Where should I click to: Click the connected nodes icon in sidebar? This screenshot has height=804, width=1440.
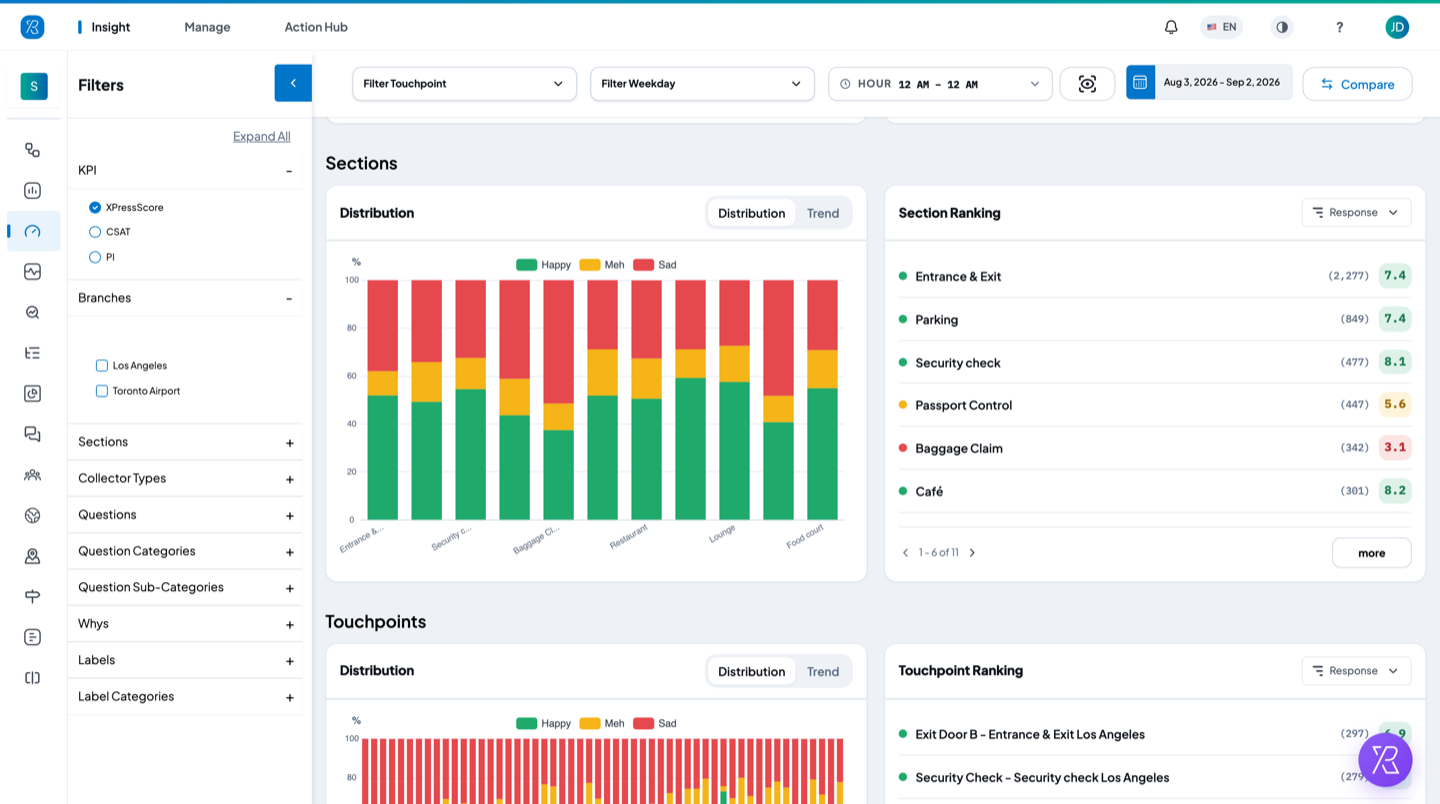(33, 150)
